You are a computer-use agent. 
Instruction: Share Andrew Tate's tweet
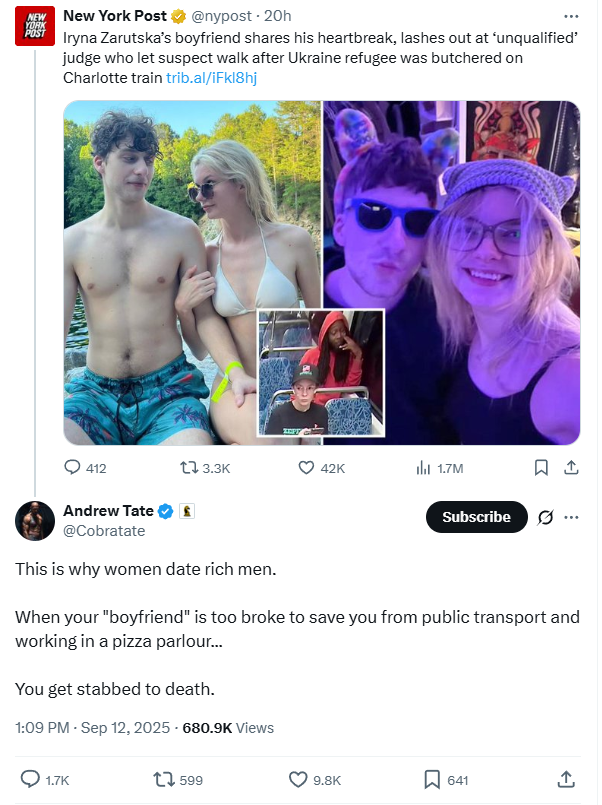pos(566,779)
